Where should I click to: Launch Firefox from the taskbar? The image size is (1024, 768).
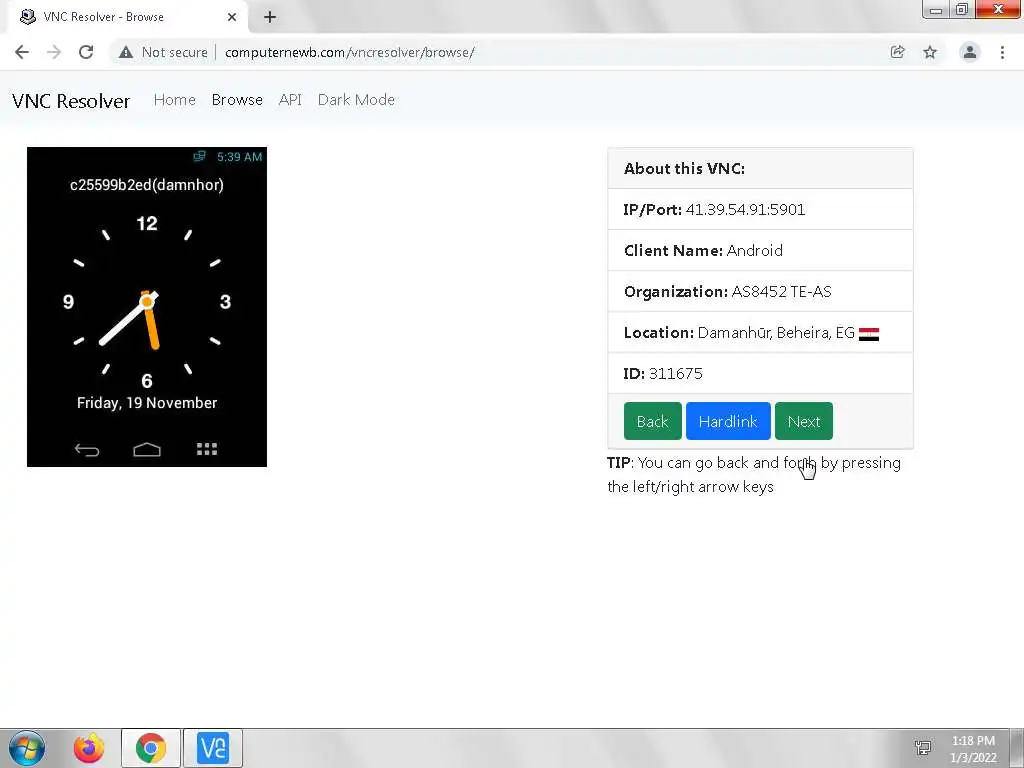pos(89,748)
